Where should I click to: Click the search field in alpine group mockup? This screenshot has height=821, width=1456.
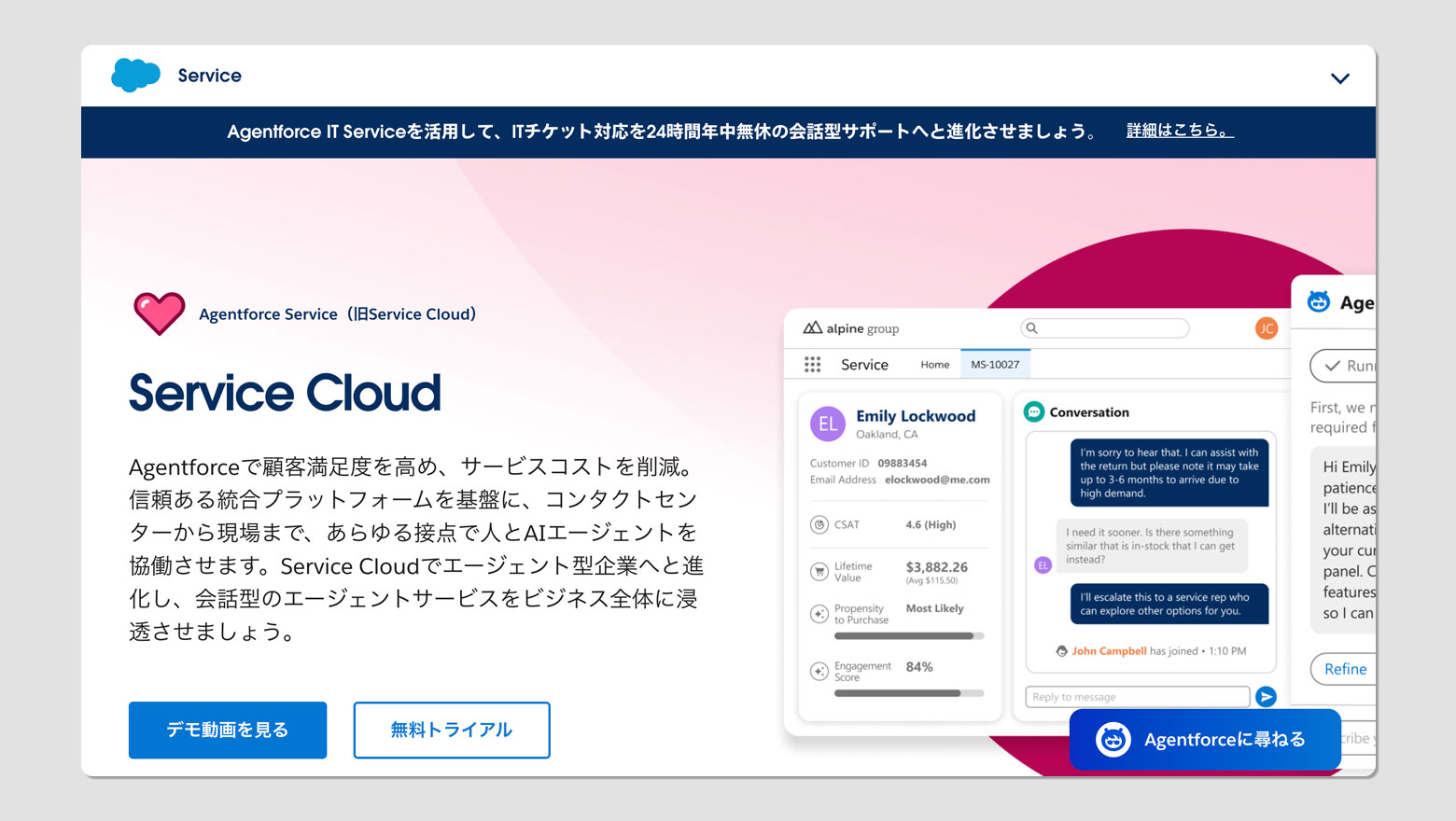tap(1105, 328)
